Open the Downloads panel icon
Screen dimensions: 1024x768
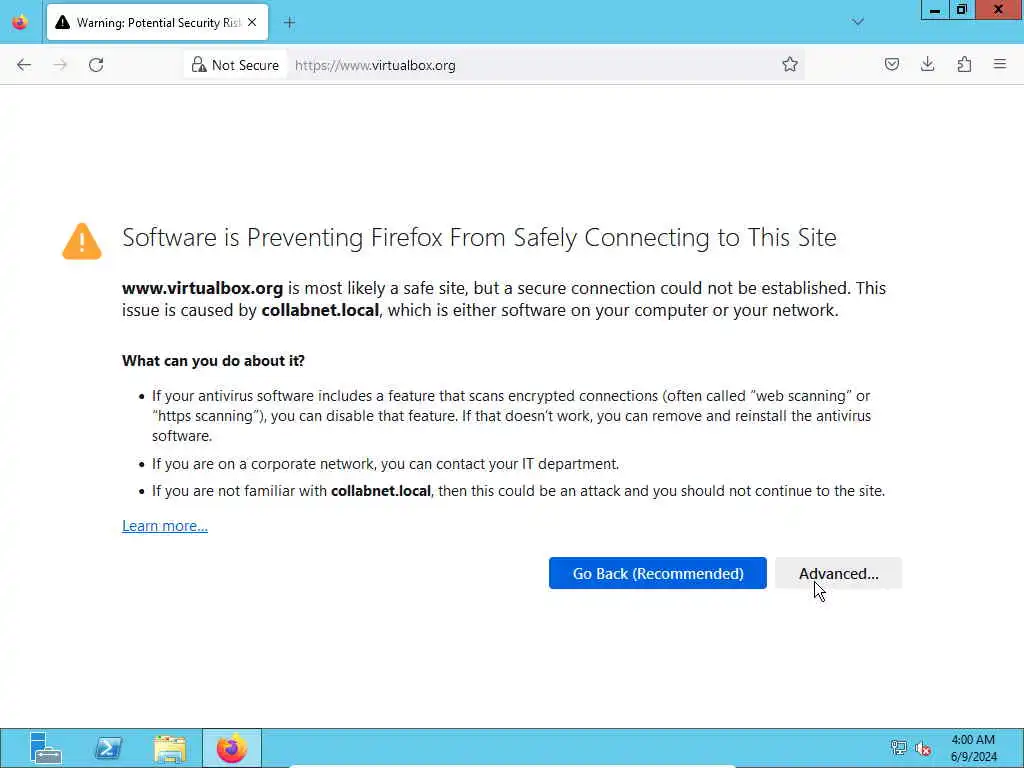tap(928, 65)
